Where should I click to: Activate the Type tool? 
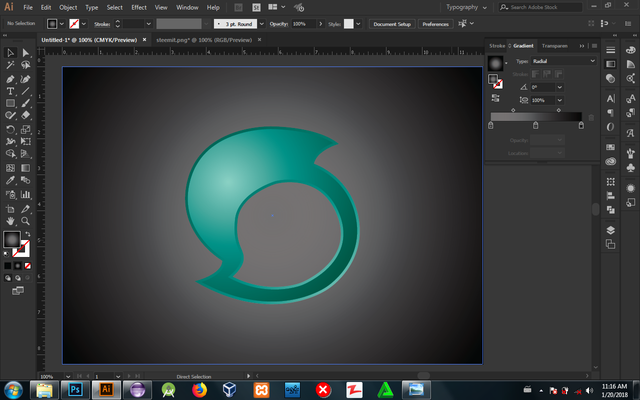(x=10, y=91)
